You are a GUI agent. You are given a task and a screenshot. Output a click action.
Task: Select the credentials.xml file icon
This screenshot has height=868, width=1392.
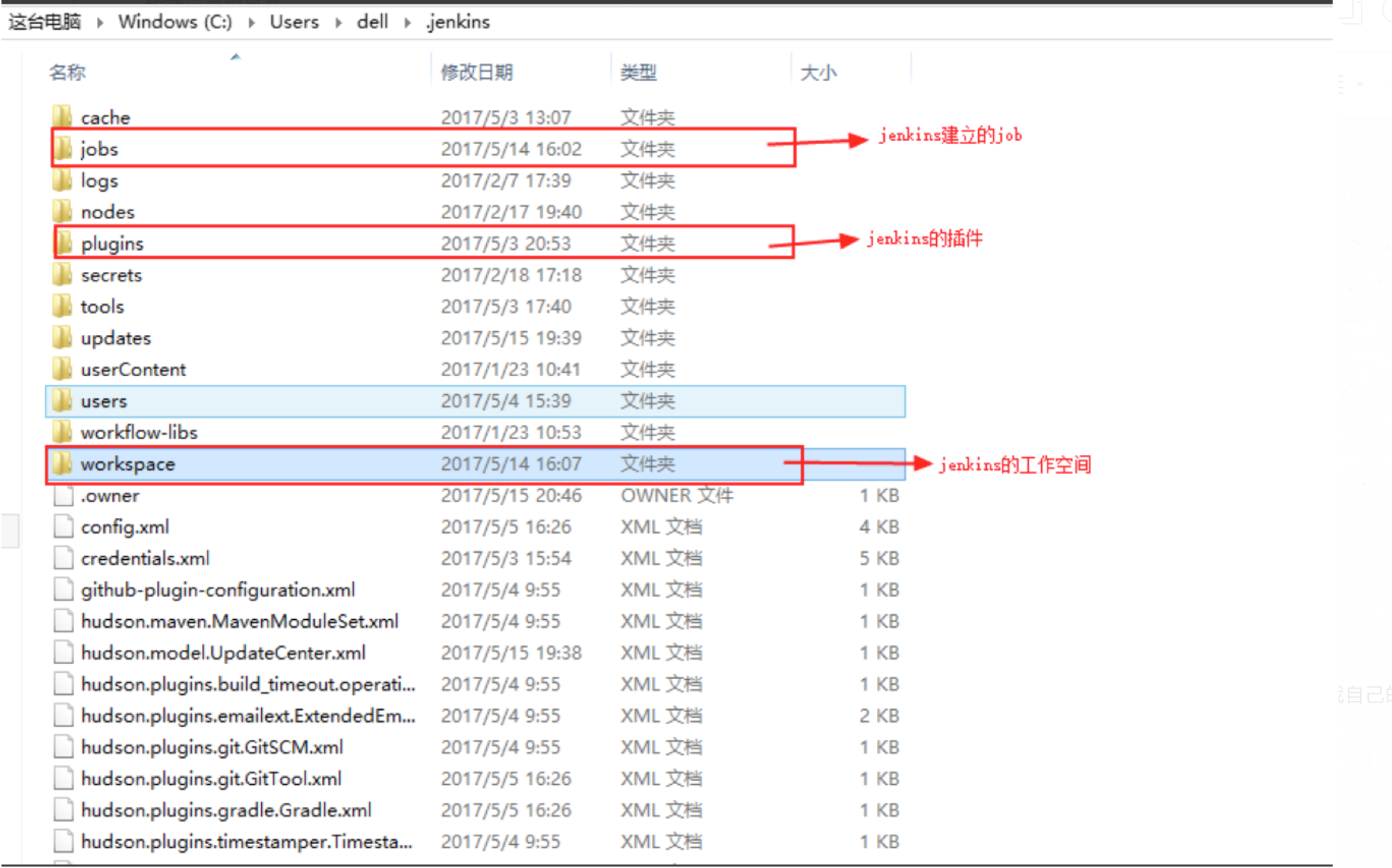[63, 558]
